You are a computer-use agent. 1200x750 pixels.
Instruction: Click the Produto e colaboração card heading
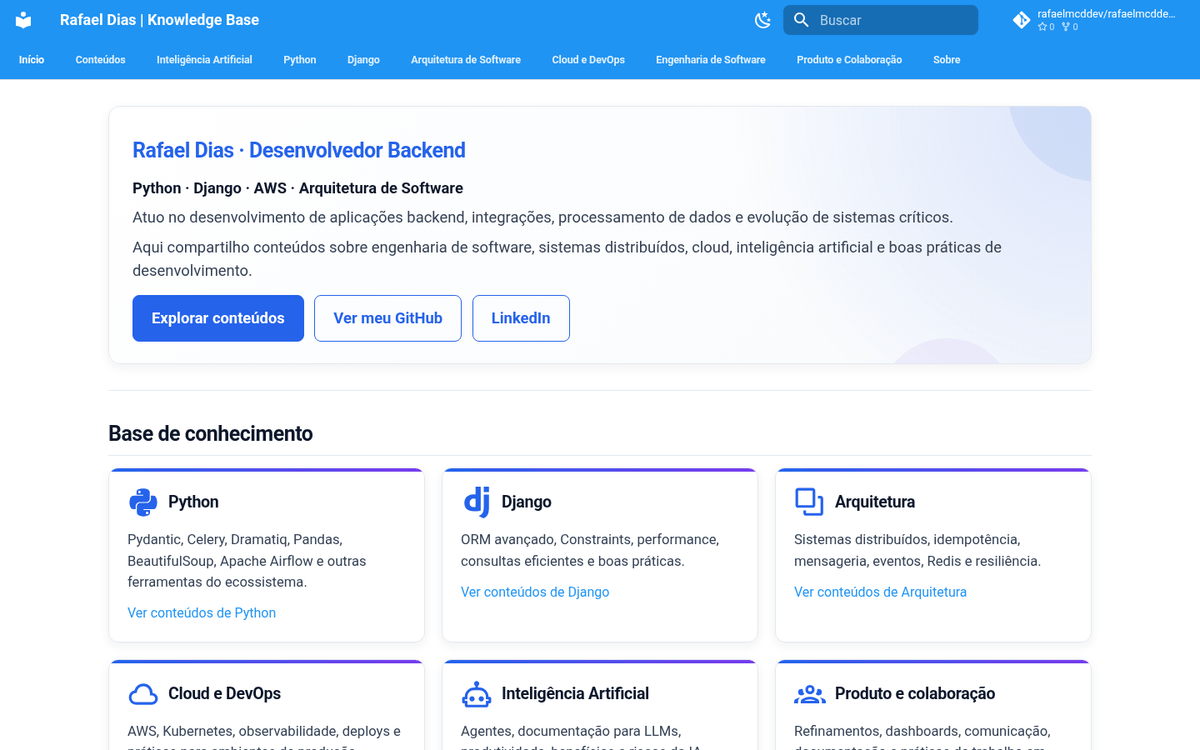pyautogui.click(x=915, y=694)
